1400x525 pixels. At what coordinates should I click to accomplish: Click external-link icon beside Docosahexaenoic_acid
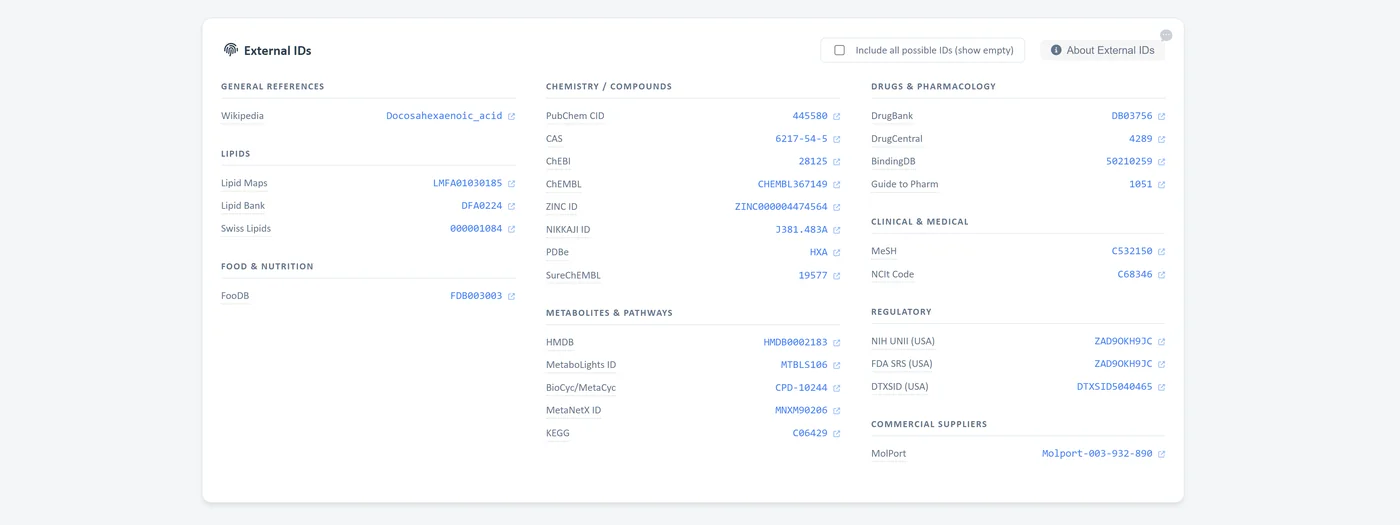pyautogui.click(x=511, y=117)
